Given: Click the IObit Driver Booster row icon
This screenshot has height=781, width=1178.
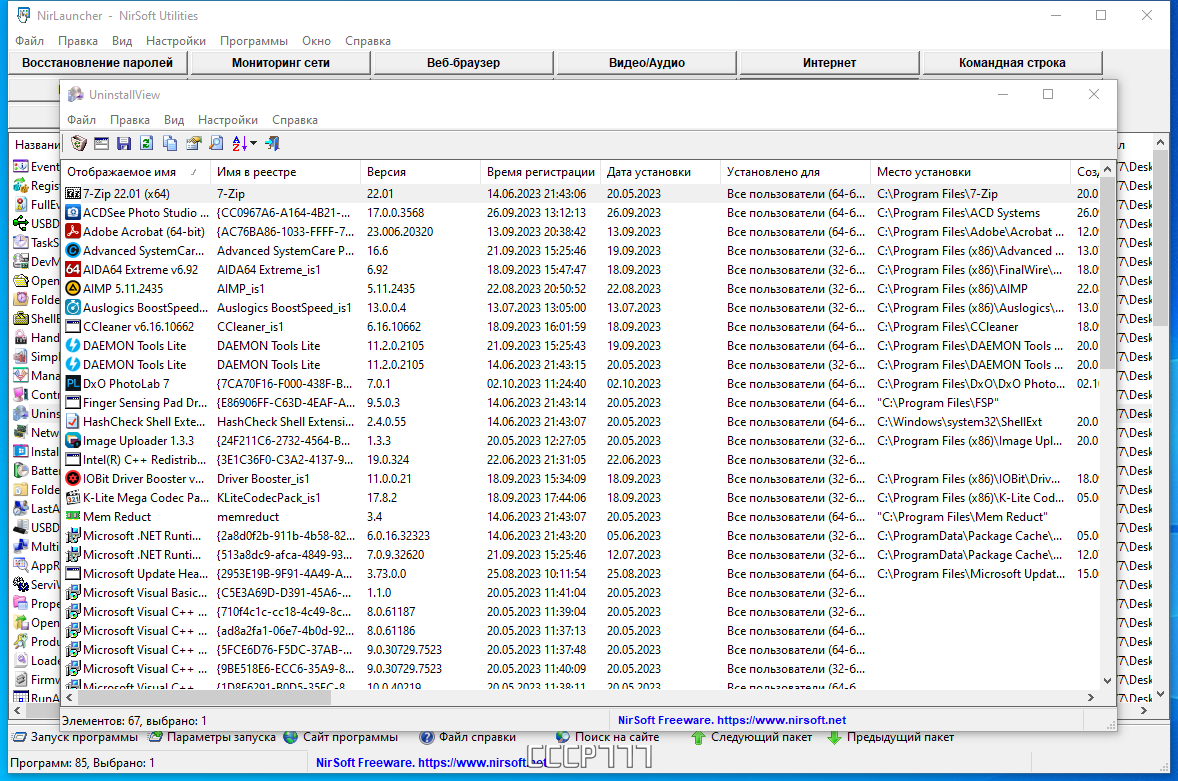Looking at the screenshot, I should coord(73,478).
